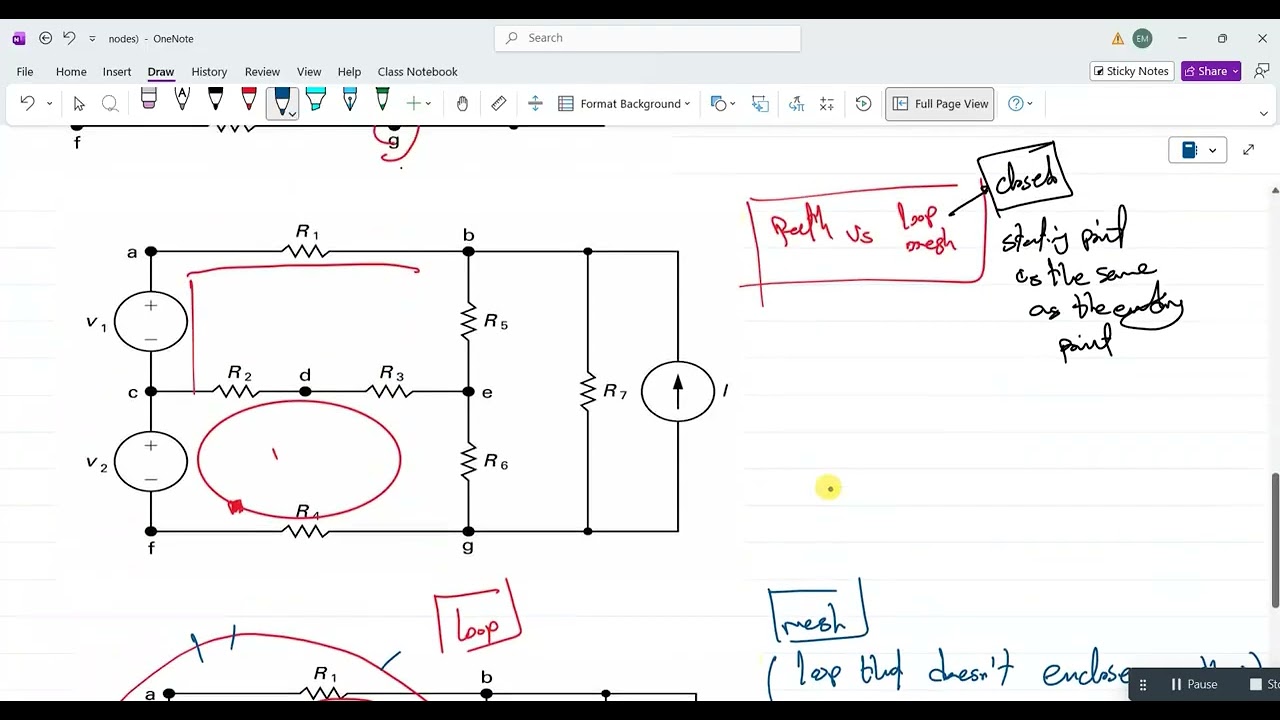Click the scrollbar up arrow
1280x720 pixels.
point(1274,190)
